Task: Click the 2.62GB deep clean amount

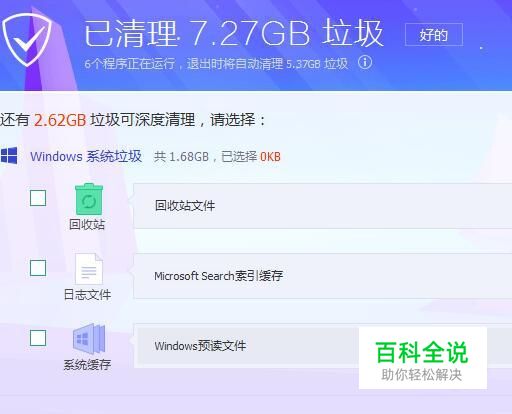Action: click(x=60, y=120)
